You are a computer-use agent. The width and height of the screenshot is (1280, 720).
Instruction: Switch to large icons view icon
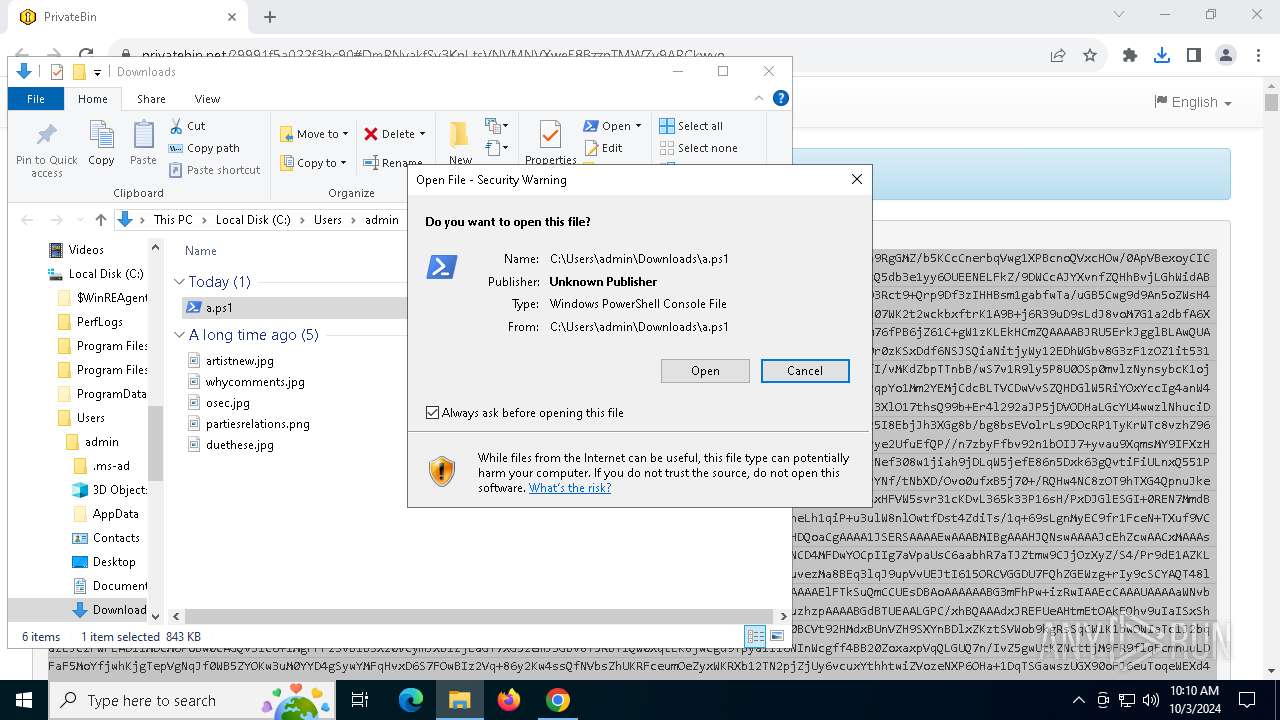pyautogui.click(x=777, y=636)
